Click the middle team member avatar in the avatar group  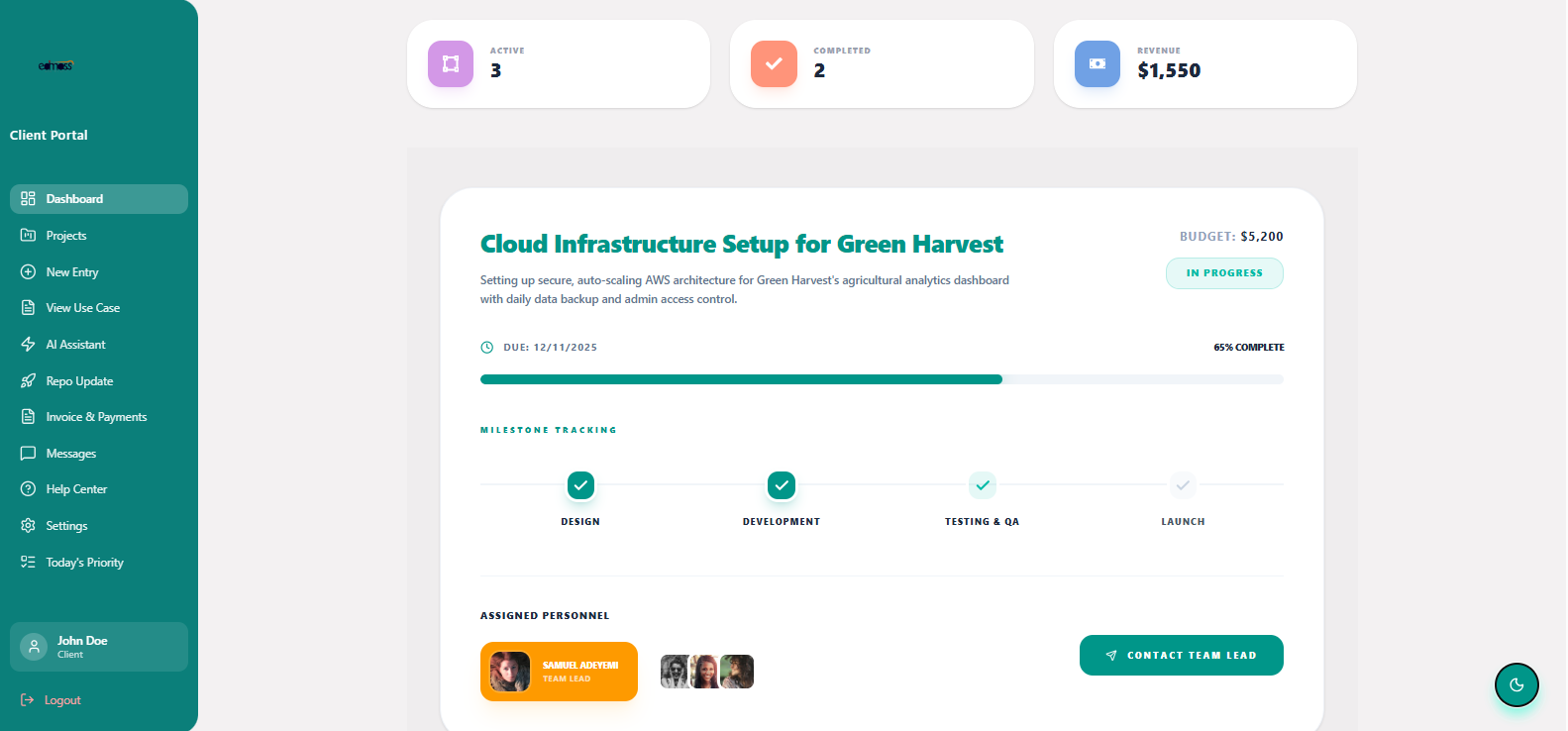(x=704, y=672)
